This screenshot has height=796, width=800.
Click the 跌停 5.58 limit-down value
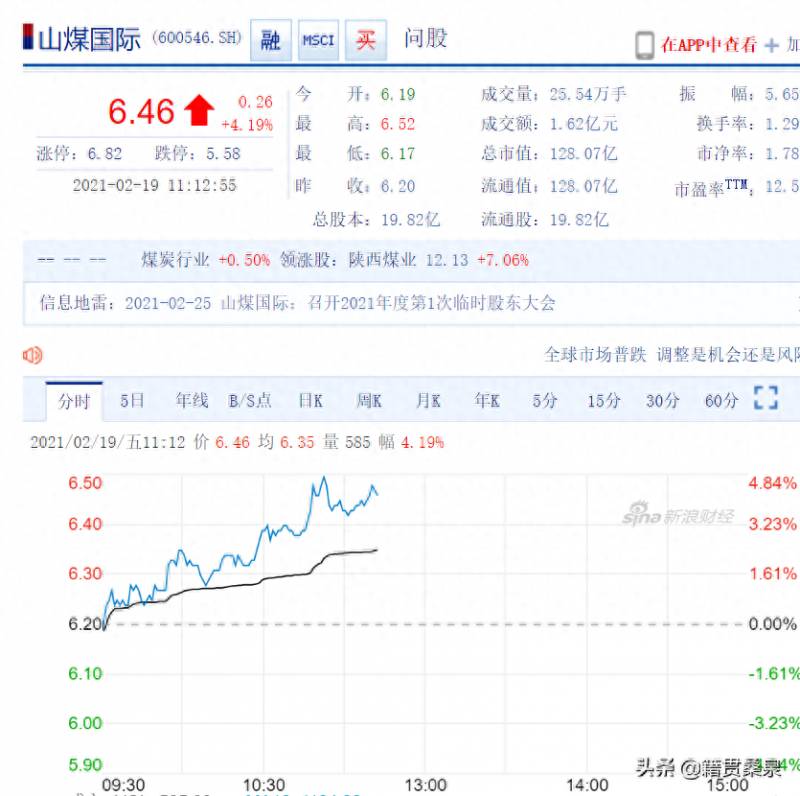coord(223,154)
